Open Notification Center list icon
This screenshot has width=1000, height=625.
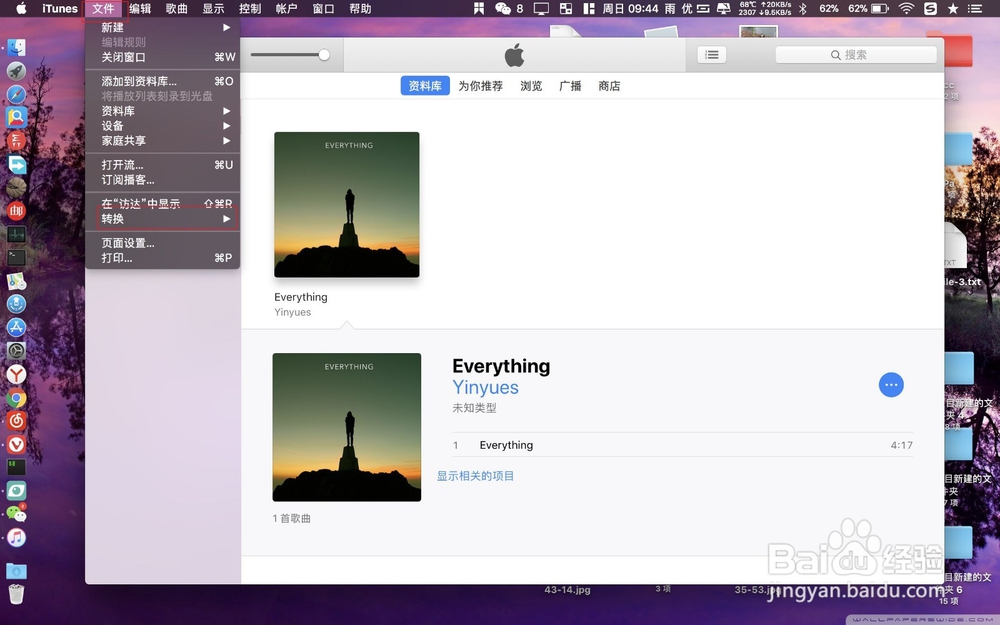pyautogui.click(x=974, y=8)
